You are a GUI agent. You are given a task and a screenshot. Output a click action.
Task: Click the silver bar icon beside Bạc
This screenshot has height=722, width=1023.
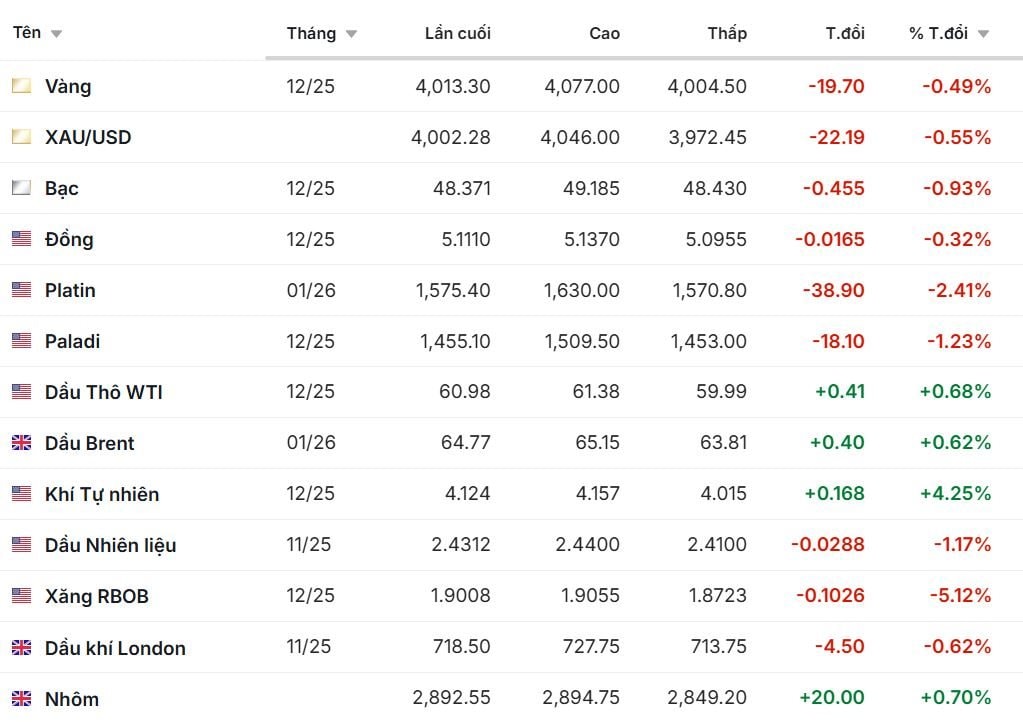(21, 188)
